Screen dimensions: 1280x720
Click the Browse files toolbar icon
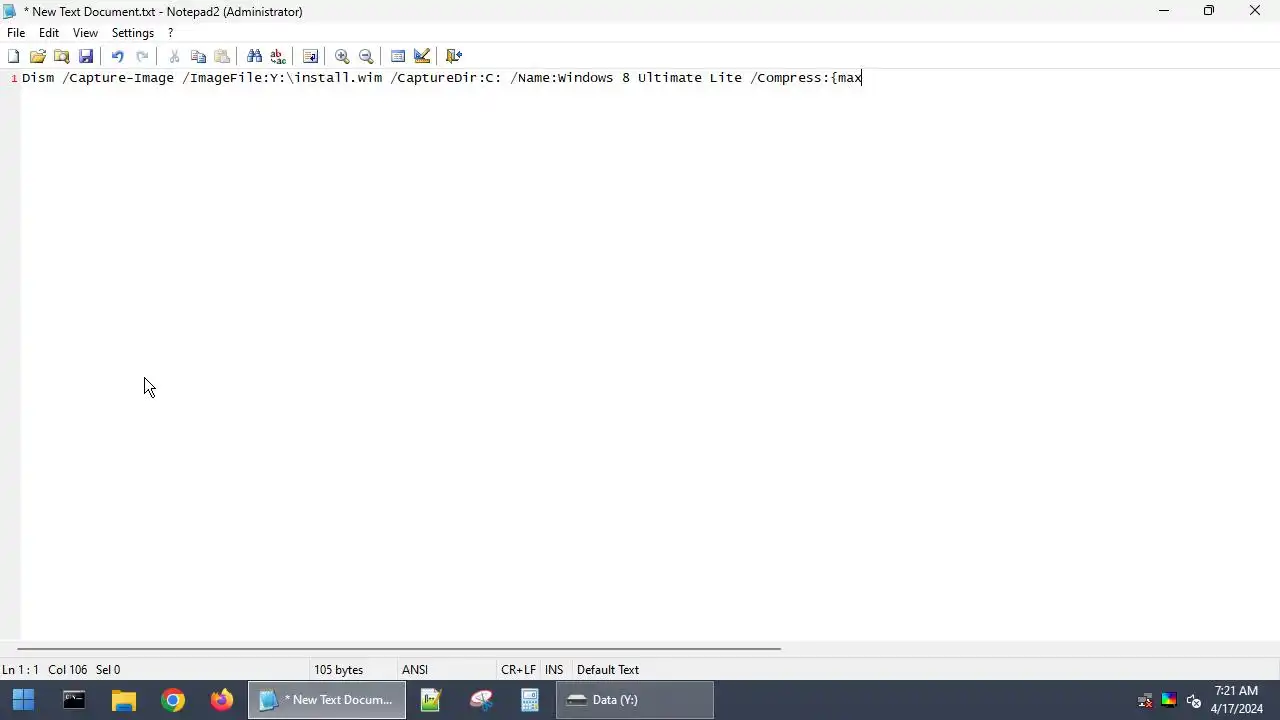(x=62, y=56)
